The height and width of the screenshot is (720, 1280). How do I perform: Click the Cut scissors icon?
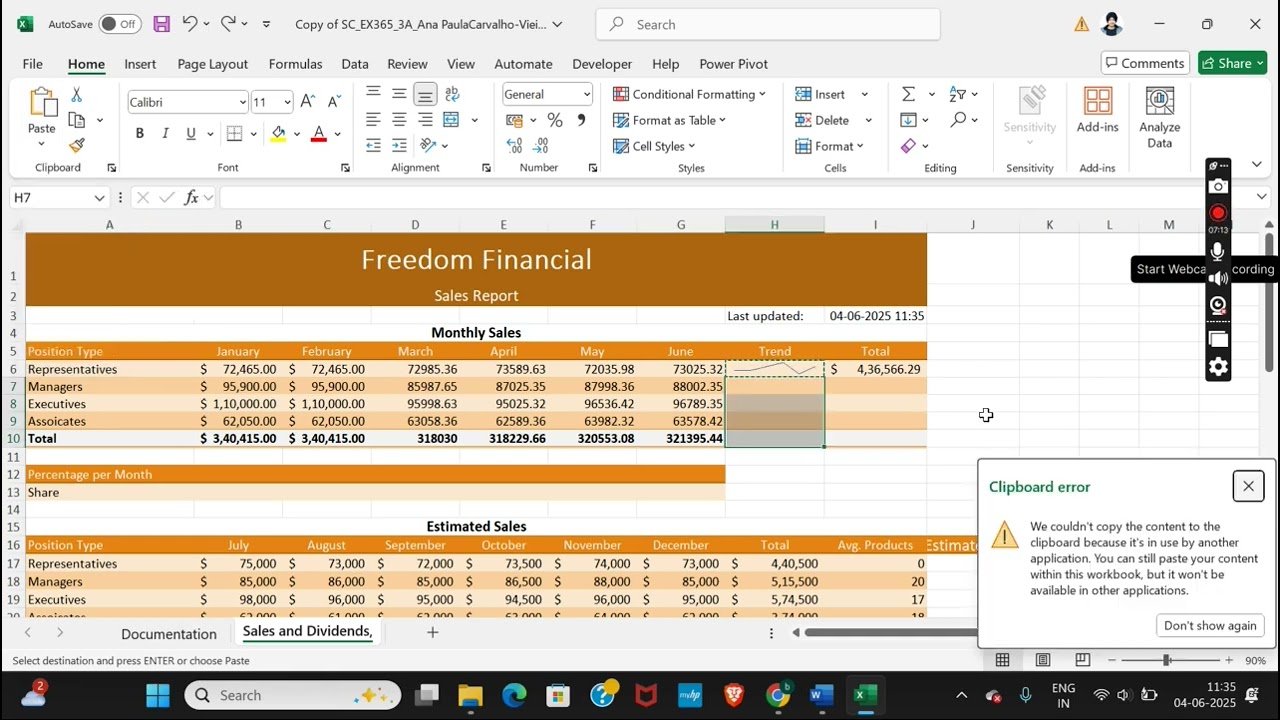[76, 95]
